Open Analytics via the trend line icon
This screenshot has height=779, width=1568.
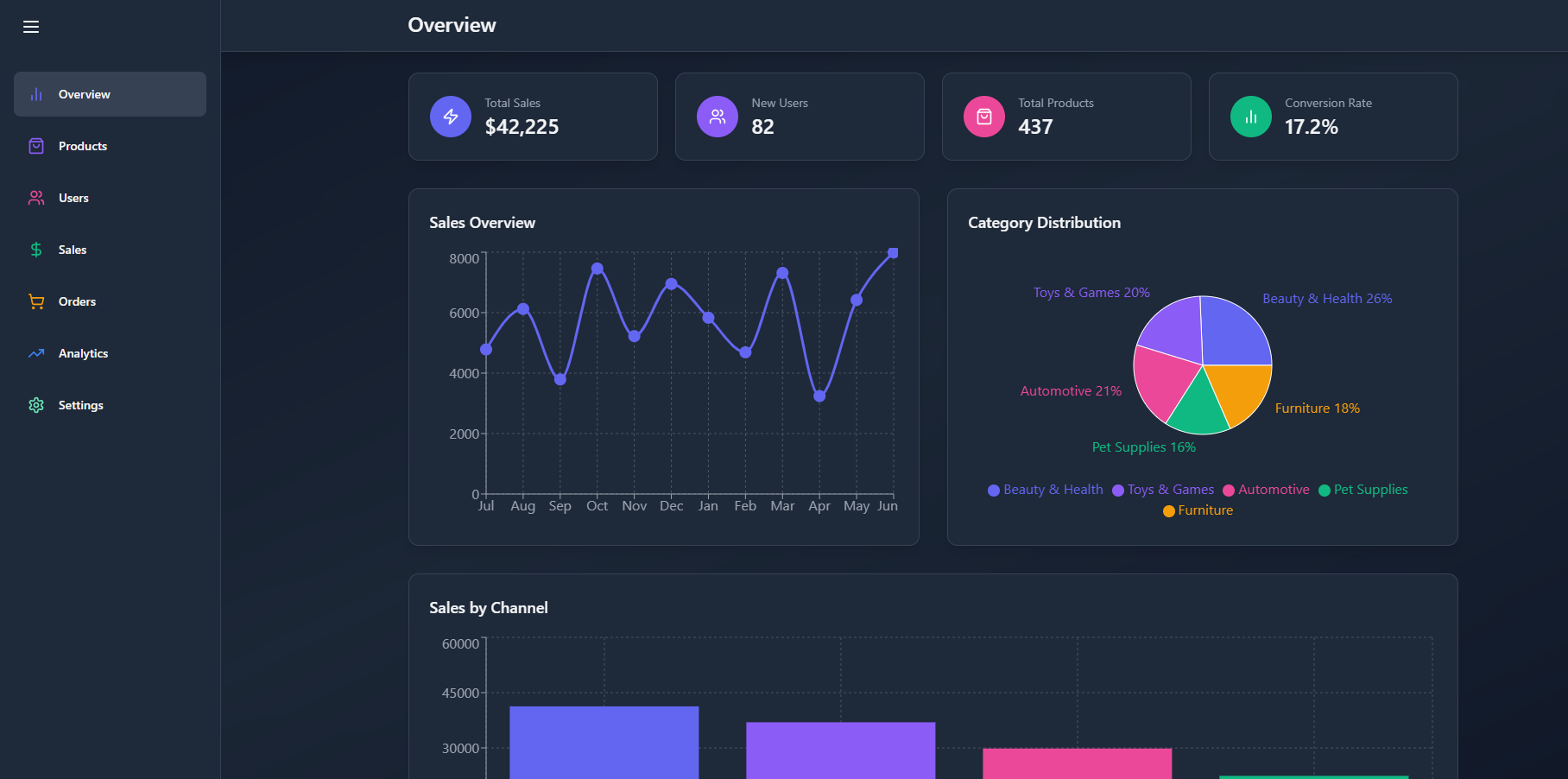tap(35, 353)
